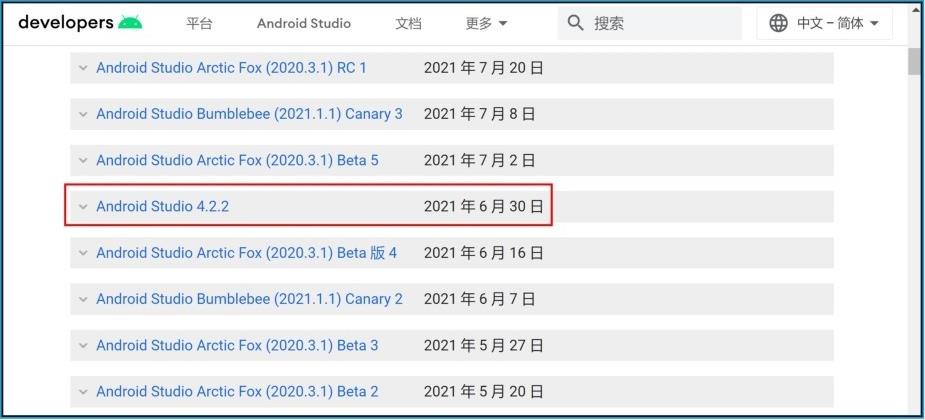
Task: Open Android Studio Arctic Fox Beta 2 link
Action: coord(237,392)
